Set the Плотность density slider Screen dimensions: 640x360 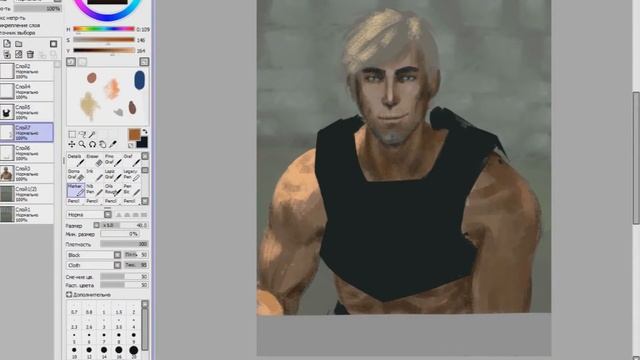(x=124, y=244)
